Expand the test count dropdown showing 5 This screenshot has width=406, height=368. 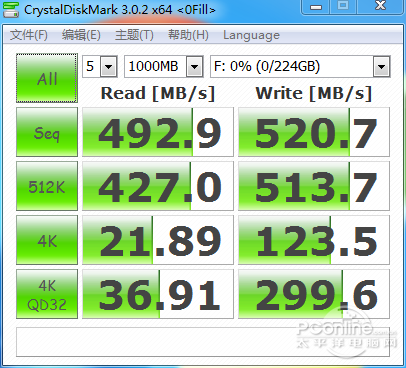[108, 67]
